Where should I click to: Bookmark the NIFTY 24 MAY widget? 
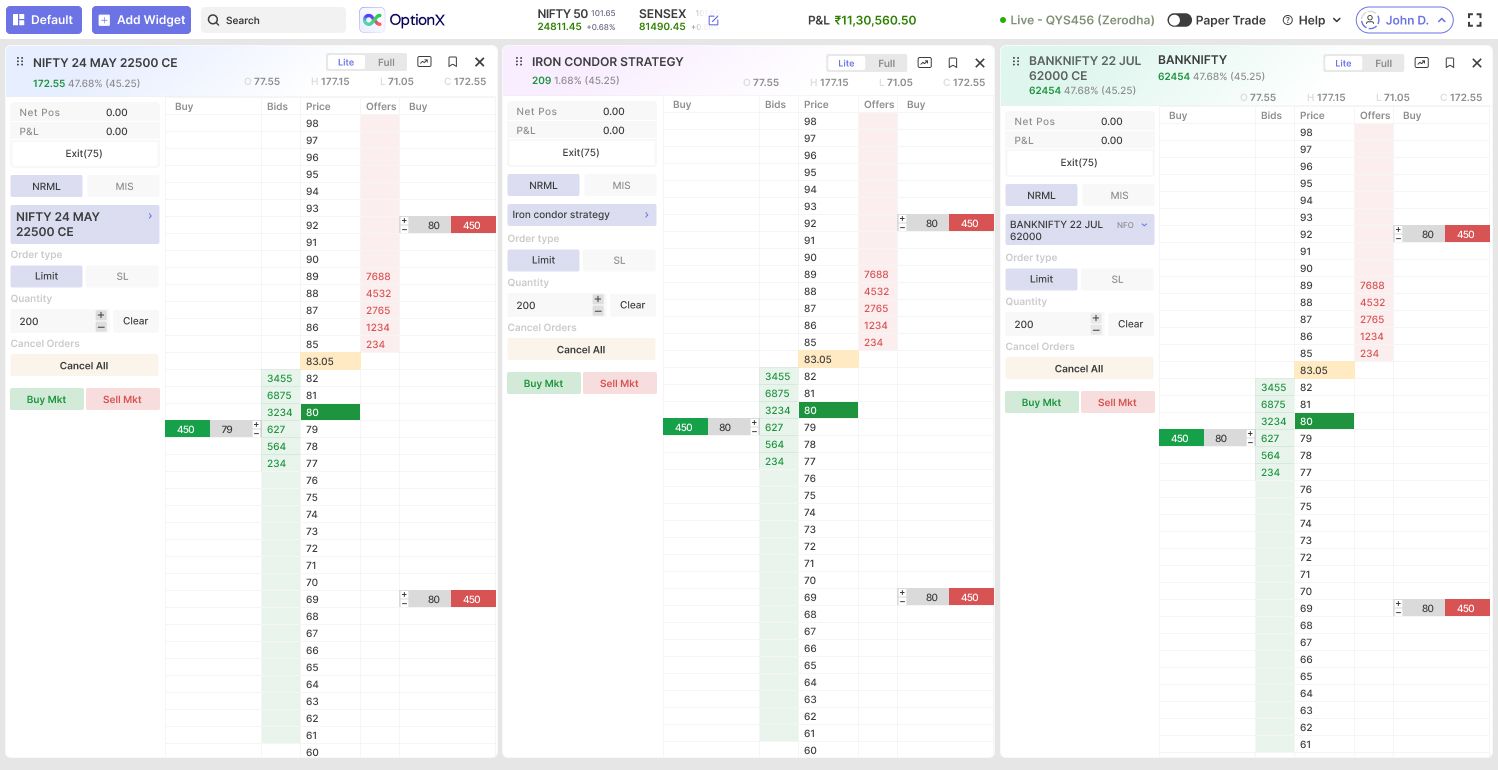click(452, 62)
